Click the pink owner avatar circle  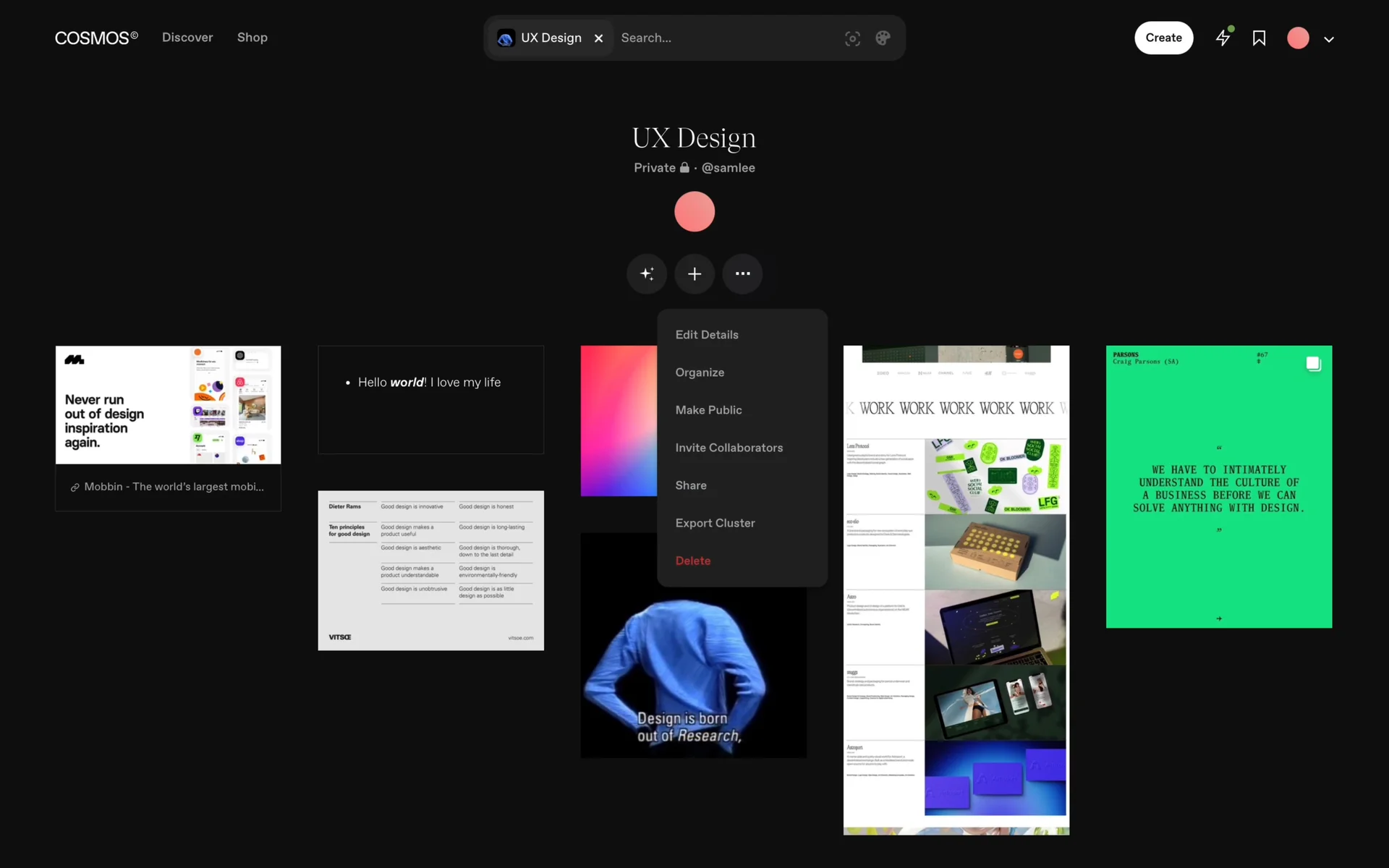pyautogui.click(x=694, y=211)
